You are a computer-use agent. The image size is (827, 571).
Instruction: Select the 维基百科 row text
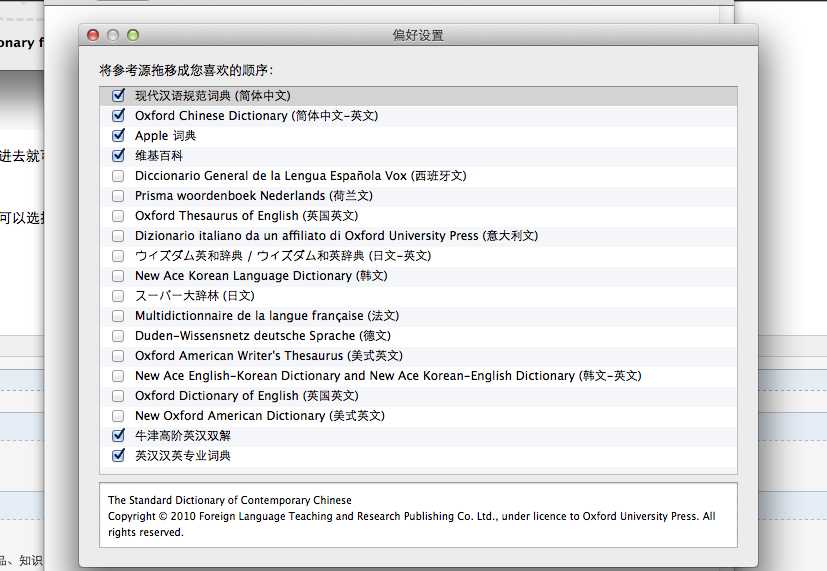coord(159,156)
